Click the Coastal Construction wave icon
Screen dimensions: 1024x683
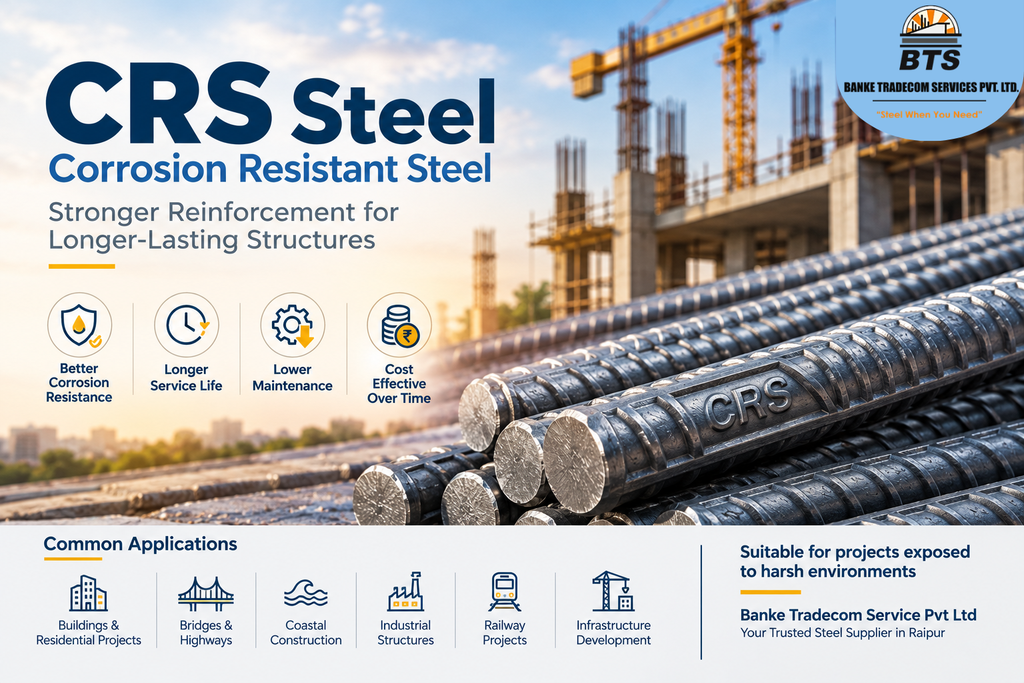point(306,593)
